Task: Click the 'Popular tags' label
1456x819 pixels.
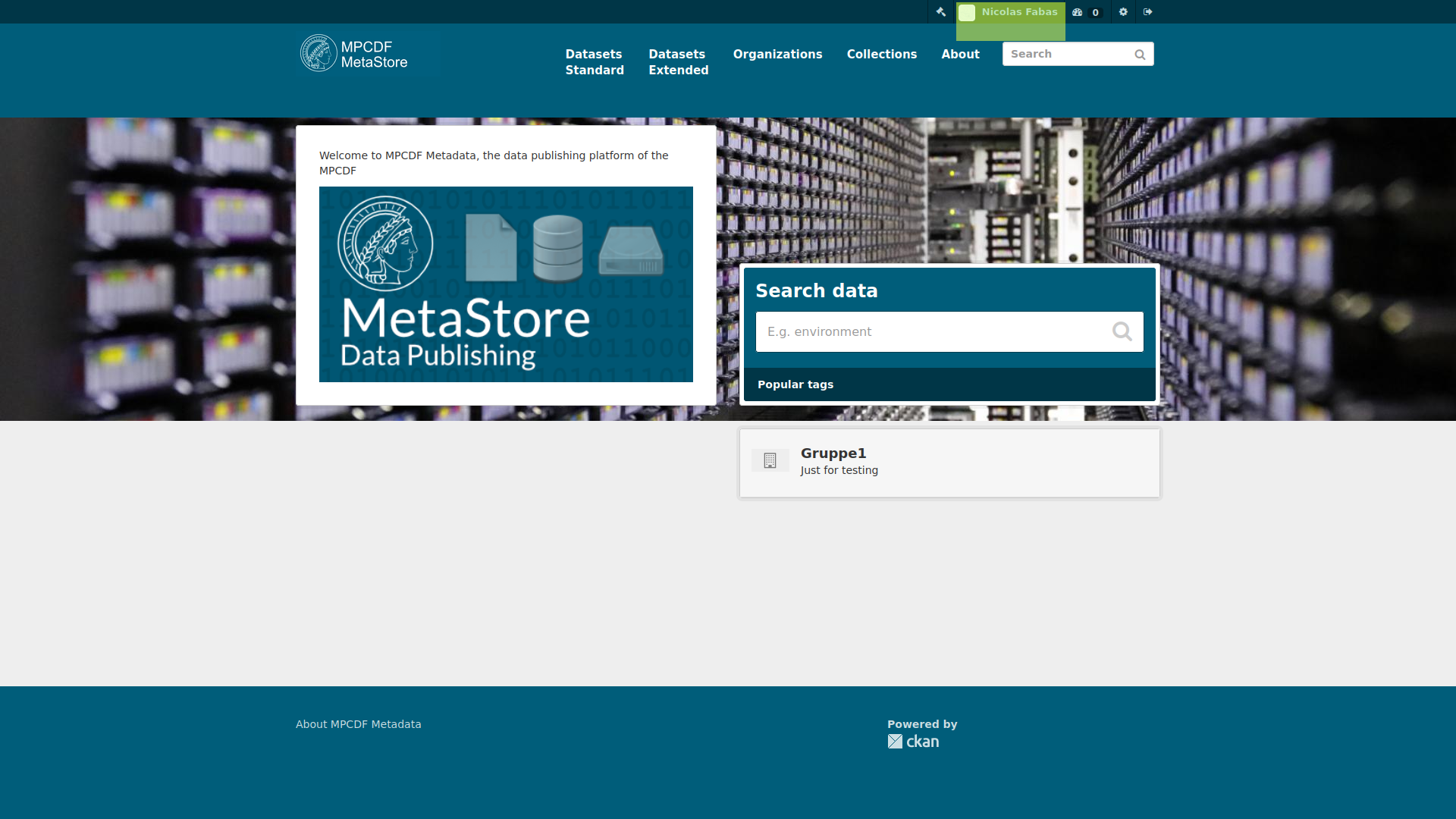Action: (795, 384)
